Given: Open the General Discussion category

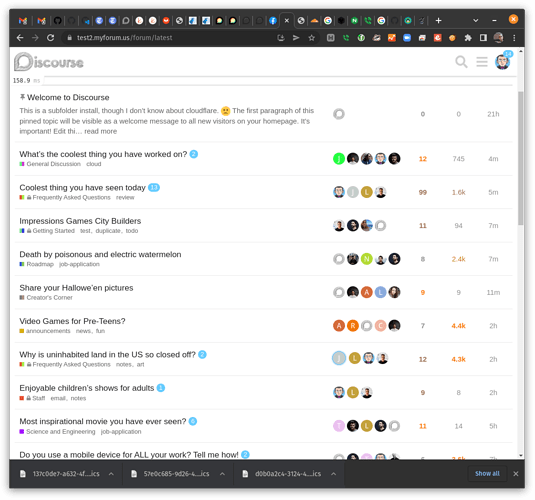Looking at the screenshot, I should (50, 164).
